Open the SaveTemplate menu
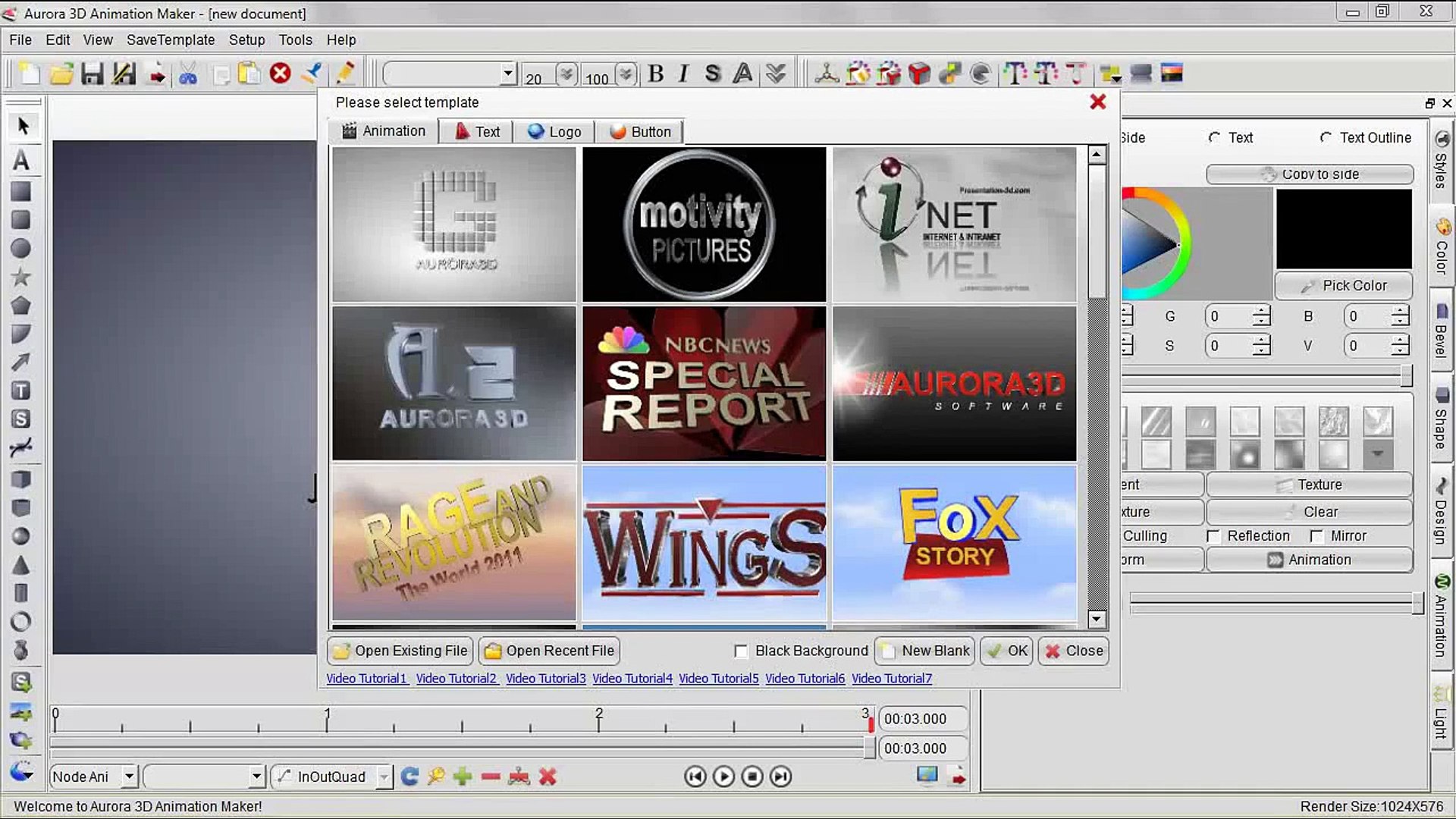The width and height of the screenshot is (1456, 819). [x=170, y=40]
